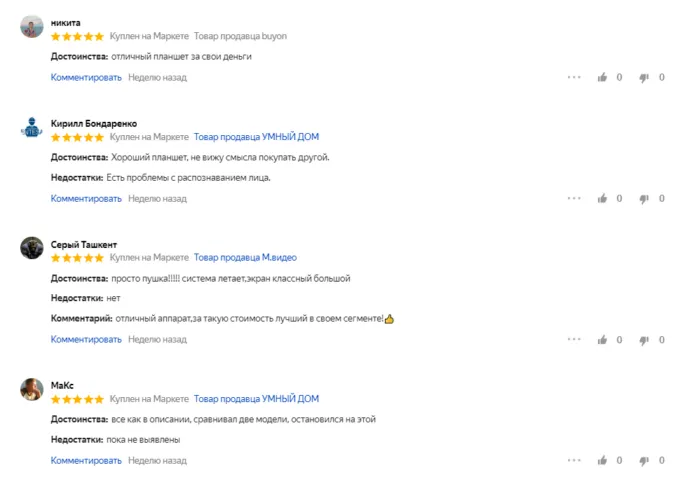Like никита's review with thumbs up
Screen dimensions: 680x484
point(602,77)
